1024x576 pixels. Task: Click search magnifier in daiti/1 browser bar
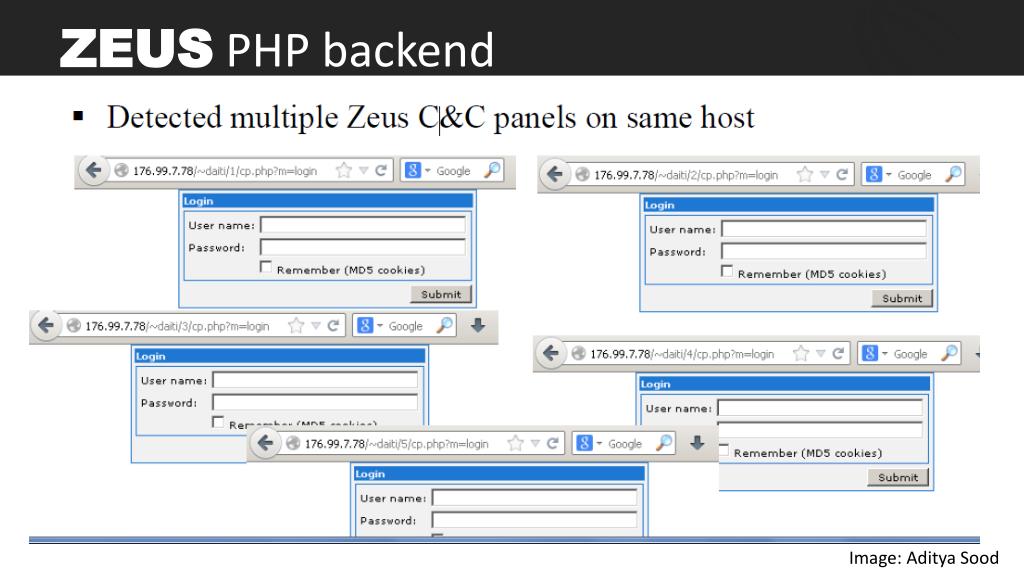point(492,170)
